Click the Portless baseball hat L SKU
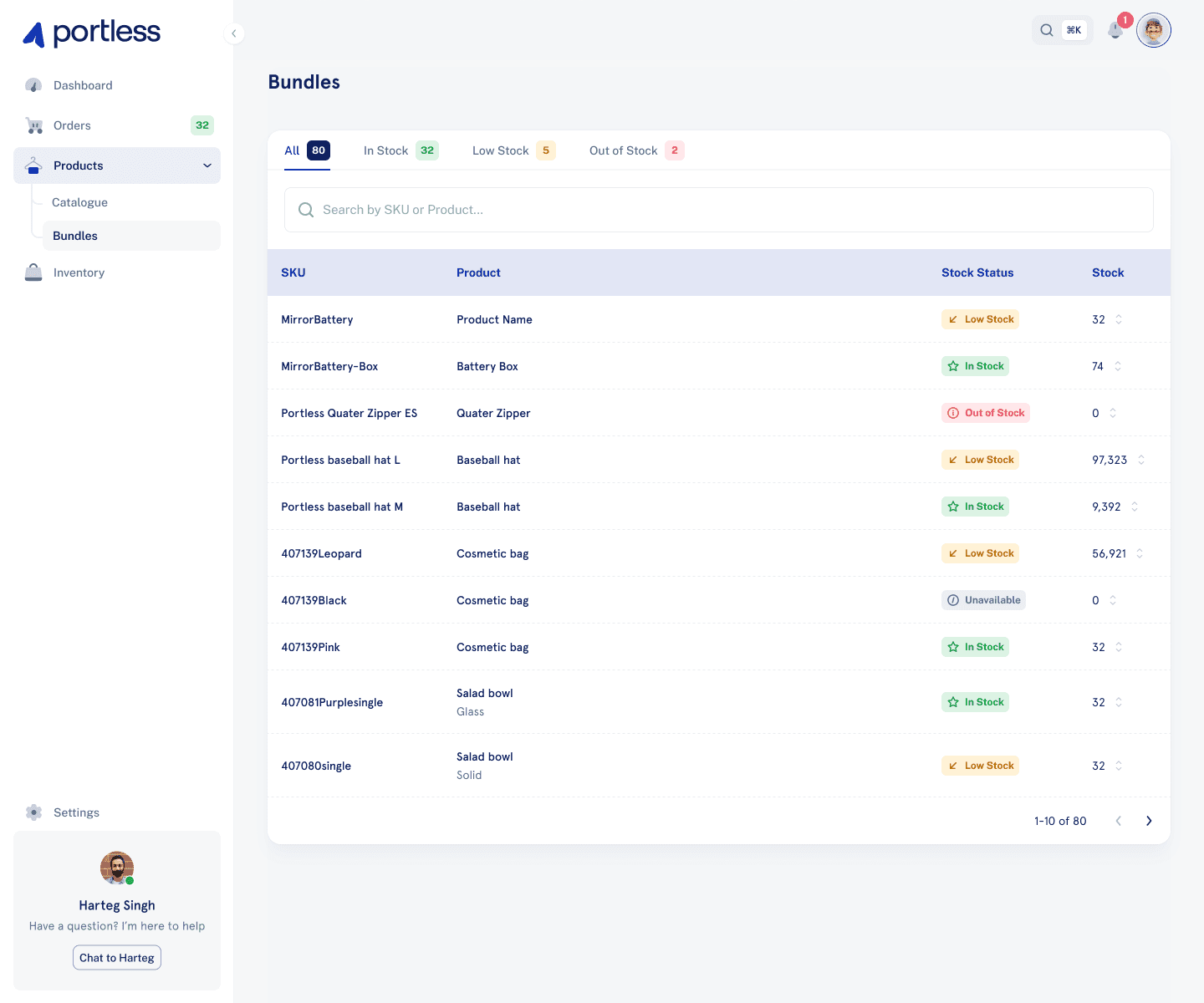 coord(340,460)
